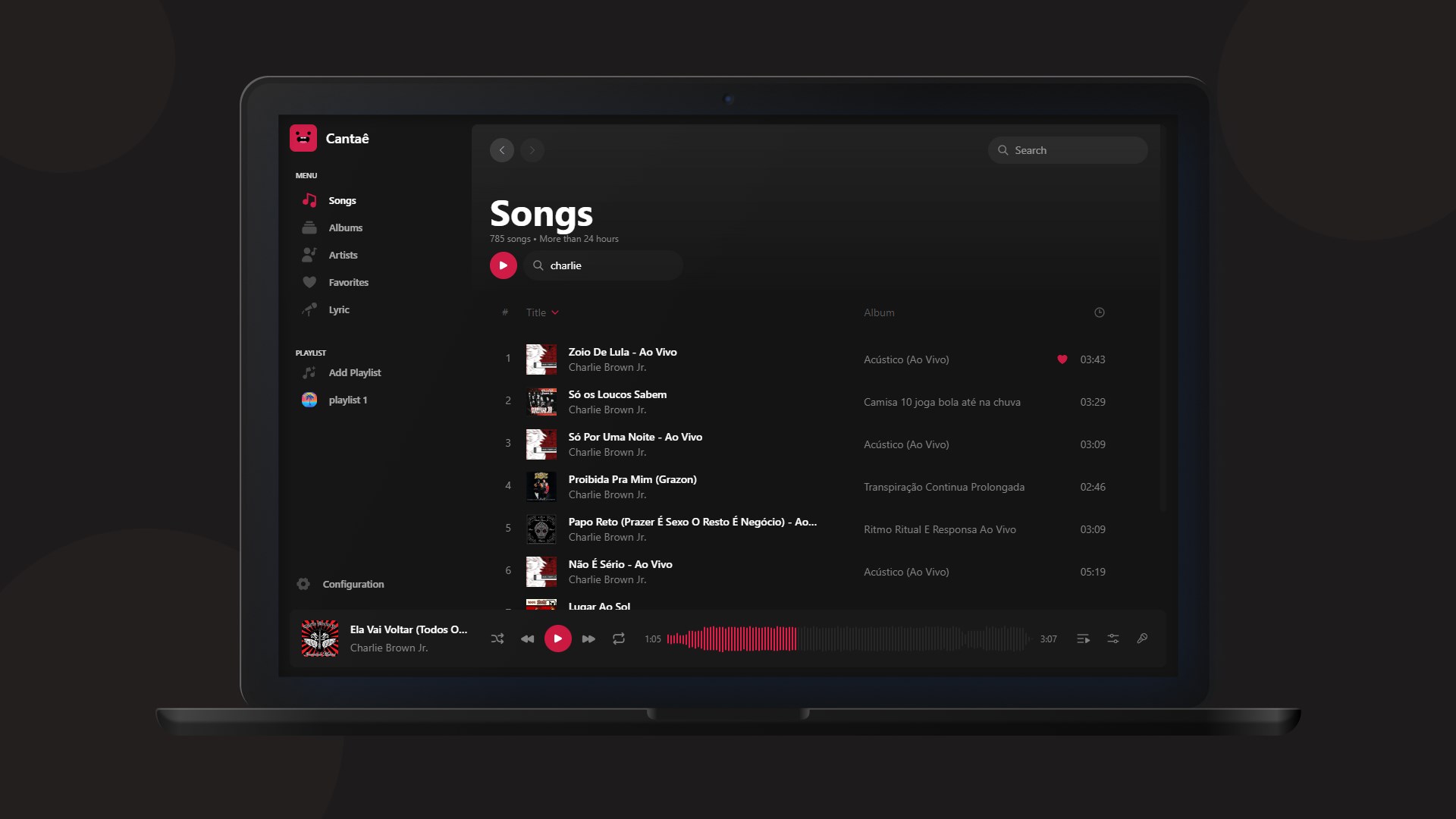This screenshot has width=1456, height=819.
Task: Open Configuration settings
Action: 353,584
